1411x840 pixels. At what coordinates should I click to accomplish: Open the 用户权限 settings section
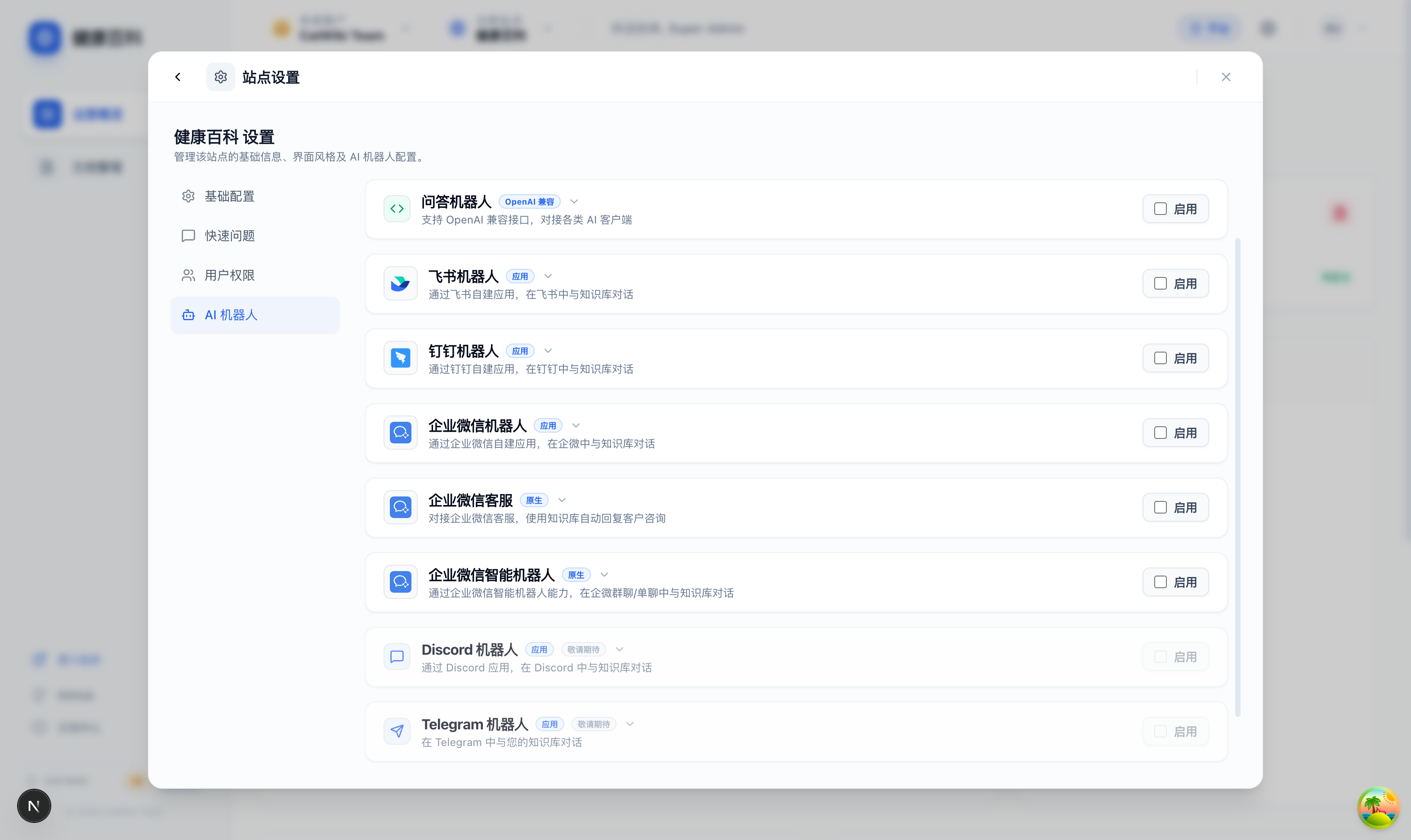230,275
